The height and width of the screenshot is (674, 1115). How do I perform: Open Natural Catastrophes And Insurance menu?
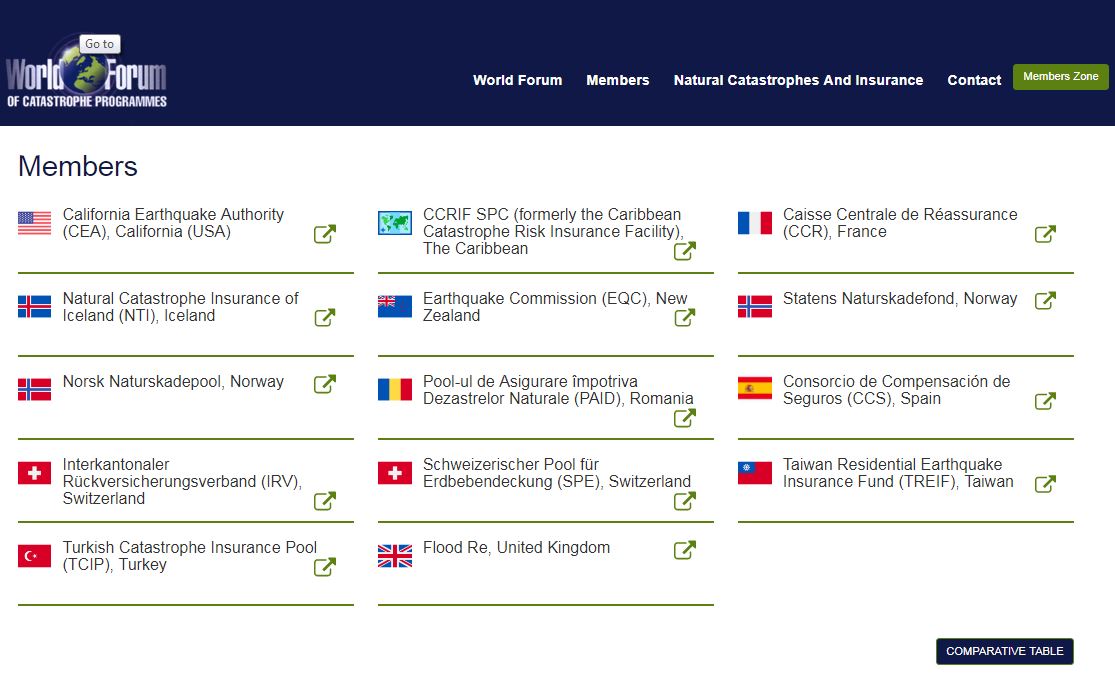(x=799, y=80)
